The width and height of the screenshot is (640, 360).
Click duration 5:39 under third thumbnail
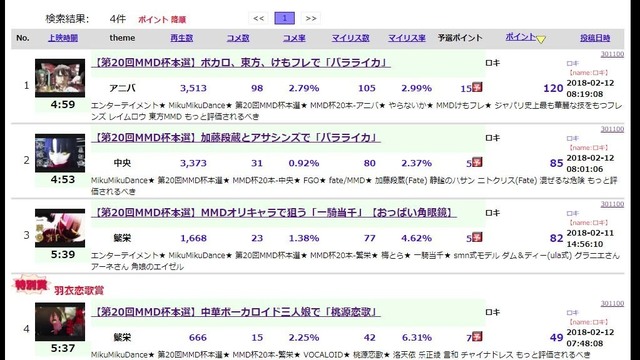click(63, 255)
